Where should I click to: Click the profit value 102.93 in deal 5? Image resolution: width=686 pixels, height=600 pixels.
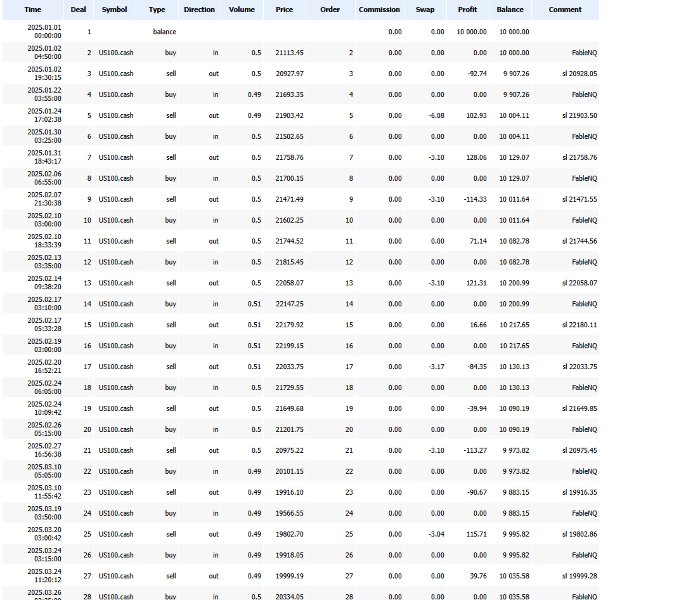coord(476,116)
